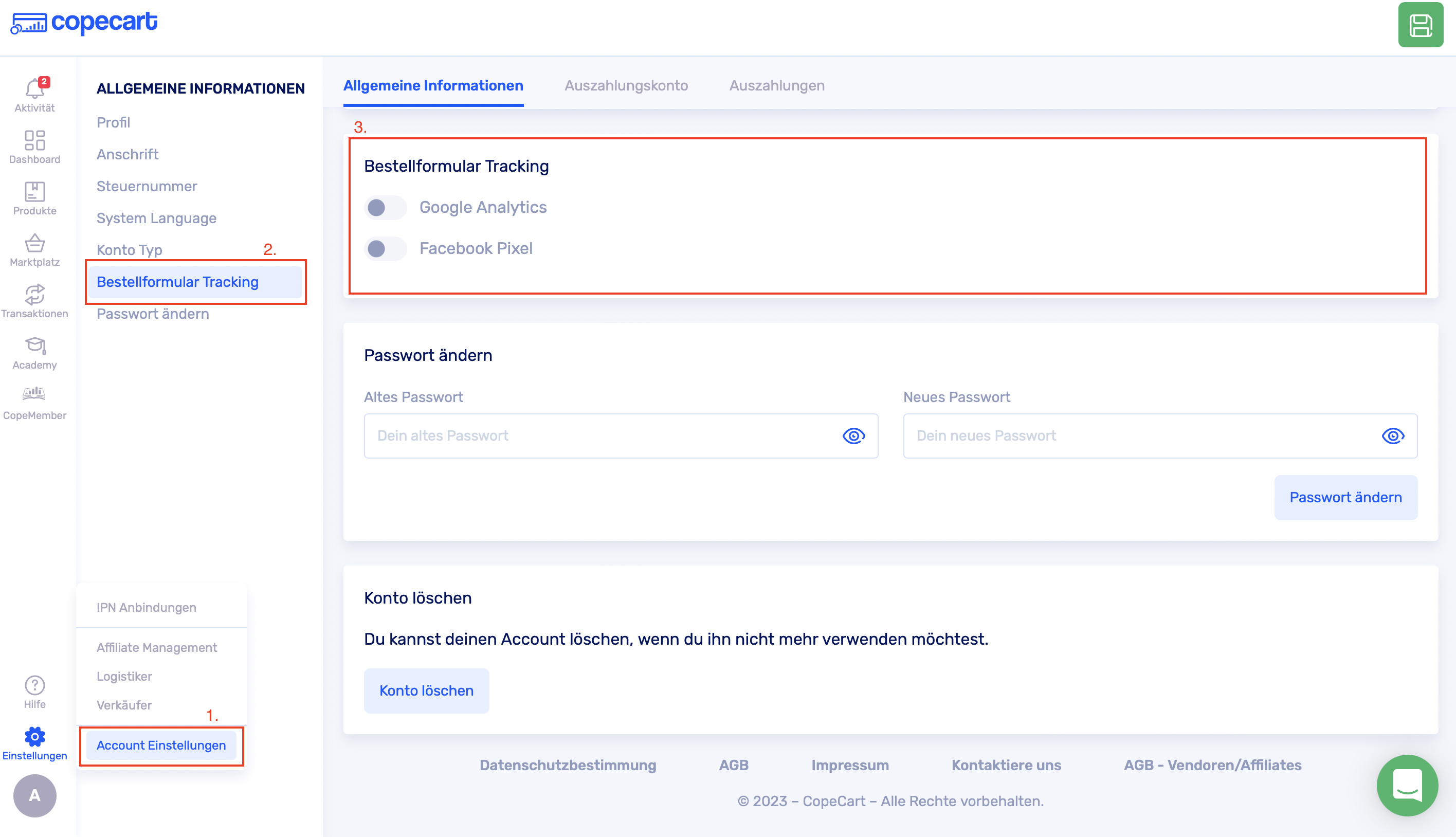
Task: Open the Hilfe question mark icon
Action: pyautogui.click(x=34, y=686)
